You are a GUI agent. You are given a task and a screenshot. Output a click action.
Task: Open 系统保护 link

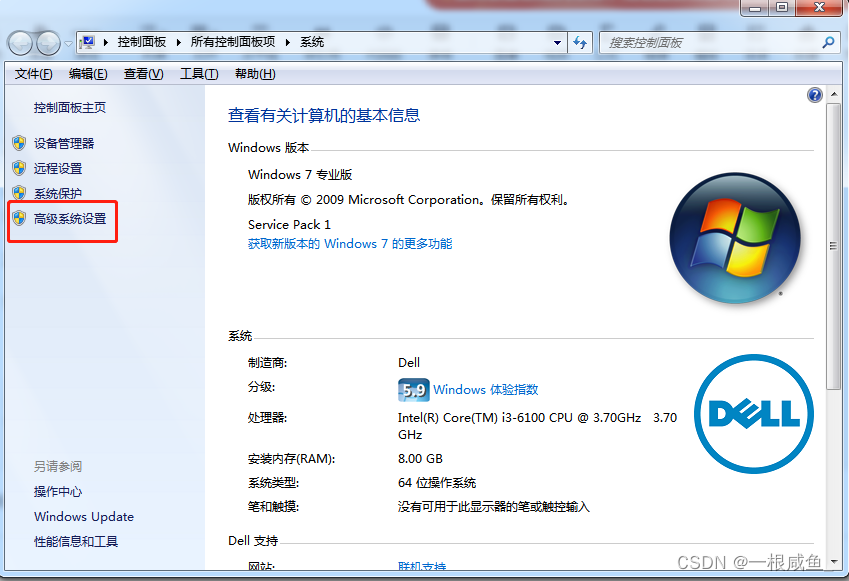[58, 193]
